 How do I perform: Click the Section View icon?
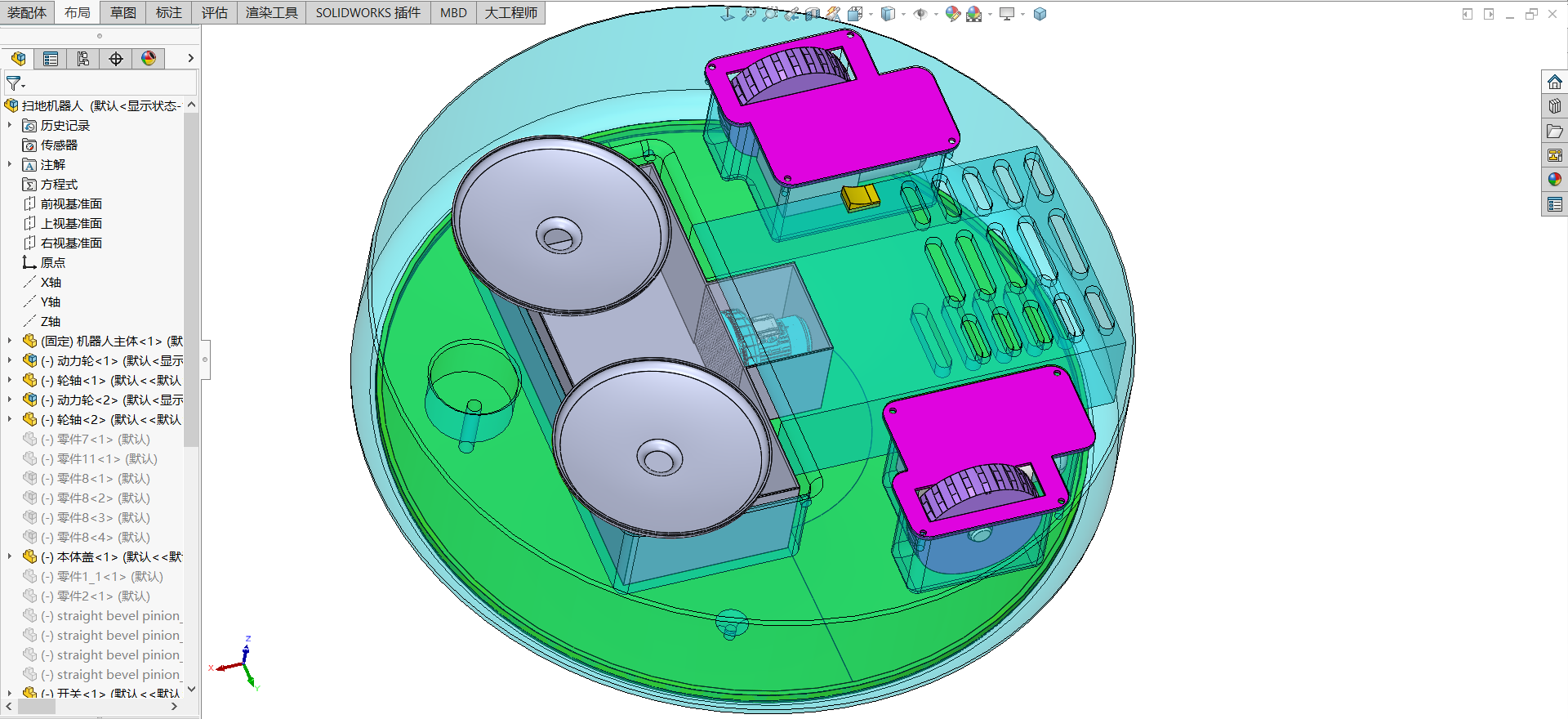(x=813, y=14)
